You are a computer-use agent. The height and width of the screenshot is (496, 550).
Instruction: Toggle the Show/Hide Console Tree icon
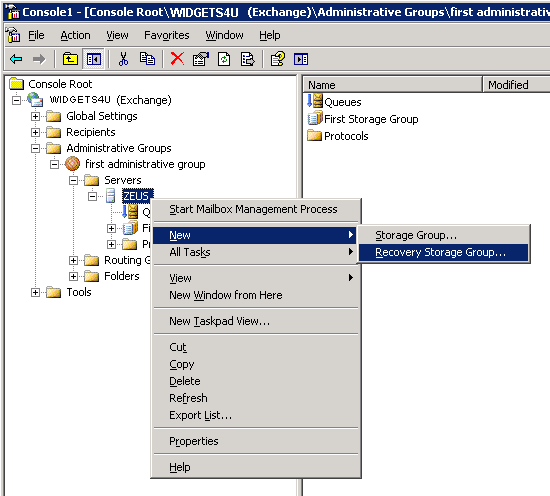[x=94, y=59]
